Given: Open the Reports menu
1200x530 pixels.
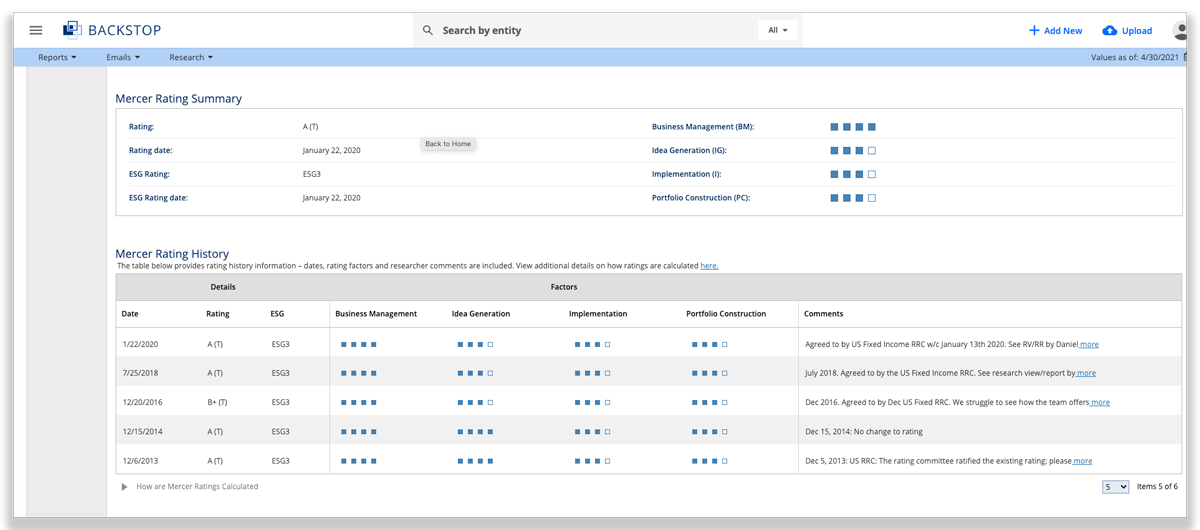Looking at the screenshot, I should pyautogui.click(x=57, y=57).
